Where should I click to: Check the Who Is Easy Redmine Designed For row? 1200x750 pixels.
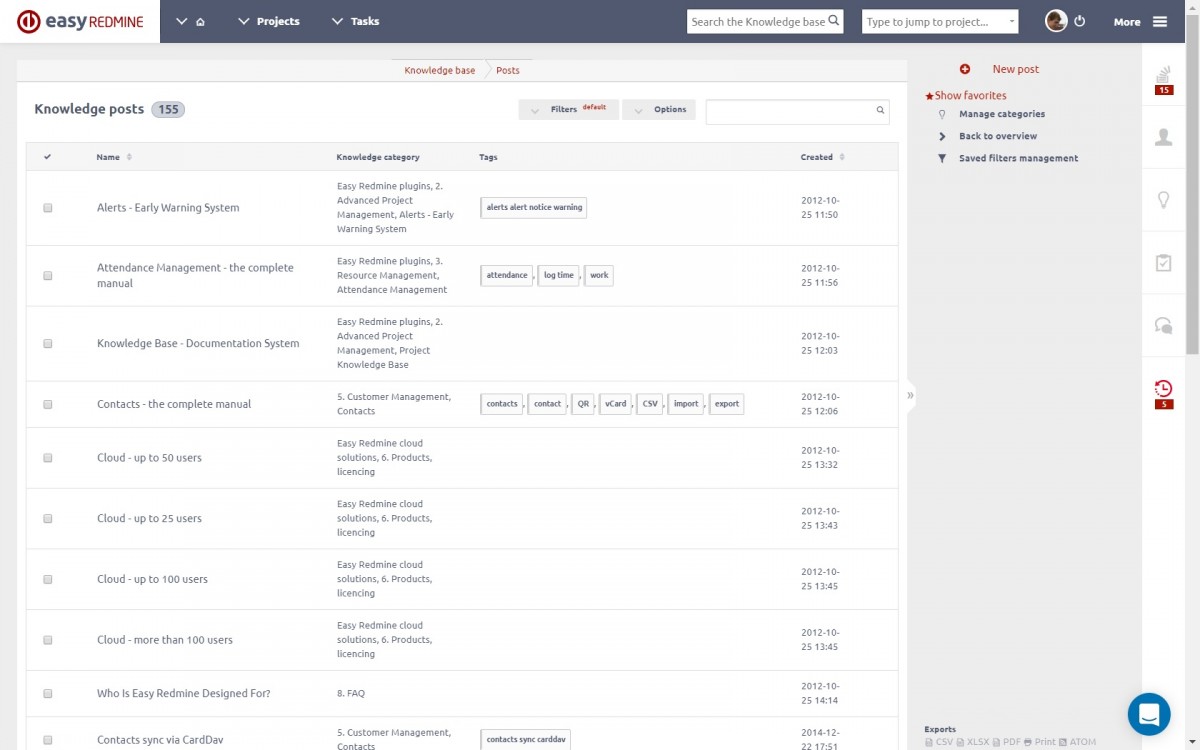[x=48, y=693]
